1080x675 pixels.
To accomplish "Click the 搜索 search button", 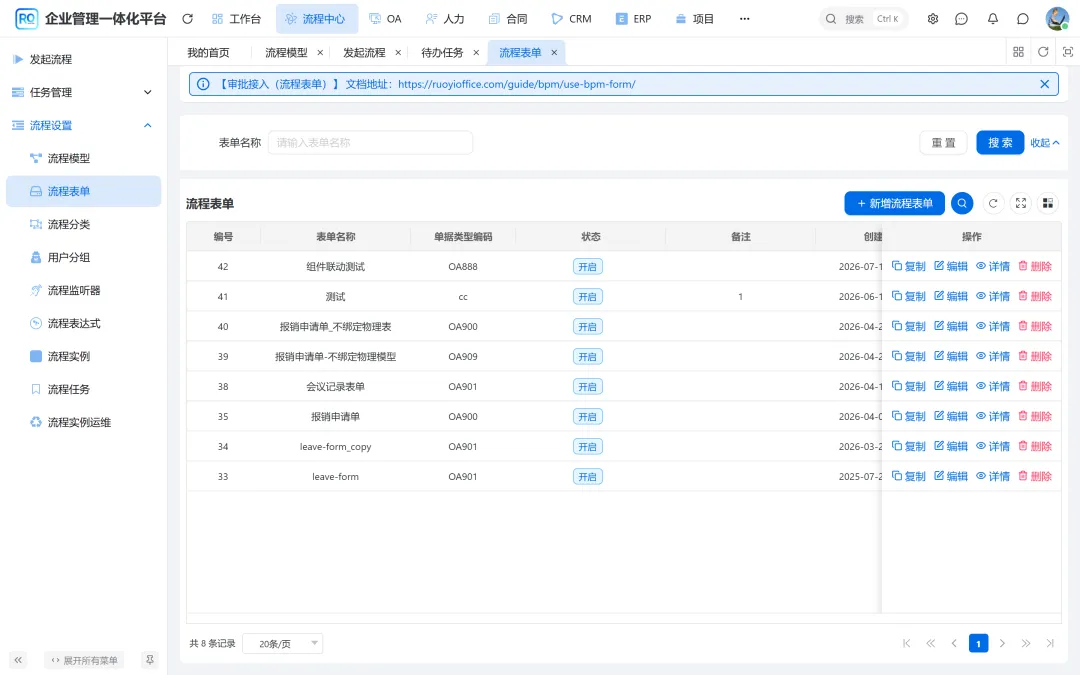I will pyautogui.click(x=1000, y=143).
